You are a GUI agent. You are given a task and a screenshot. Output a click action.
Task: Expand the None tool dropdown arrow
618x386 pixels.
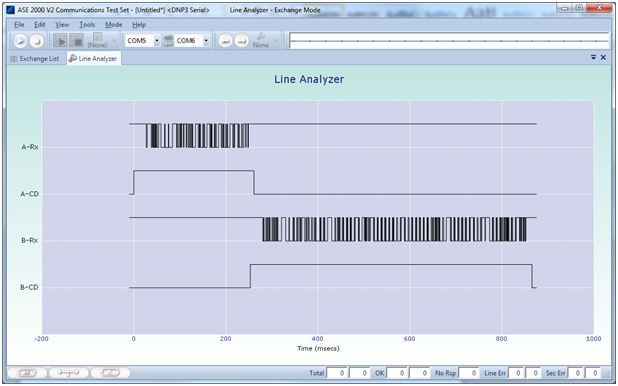(x=275, y=41)
